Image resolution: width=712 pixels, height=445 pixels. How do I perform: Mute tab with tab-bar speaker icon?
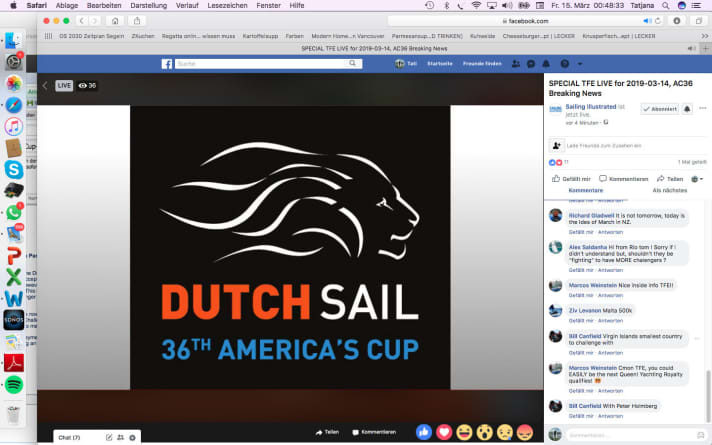pyautogui.click(x=692, y=49)
